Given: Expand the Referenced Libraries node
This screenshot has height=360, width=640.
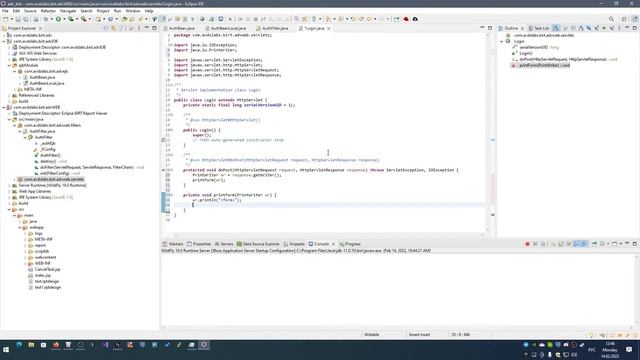Looking at the screenshot, I should click(9, 95).
